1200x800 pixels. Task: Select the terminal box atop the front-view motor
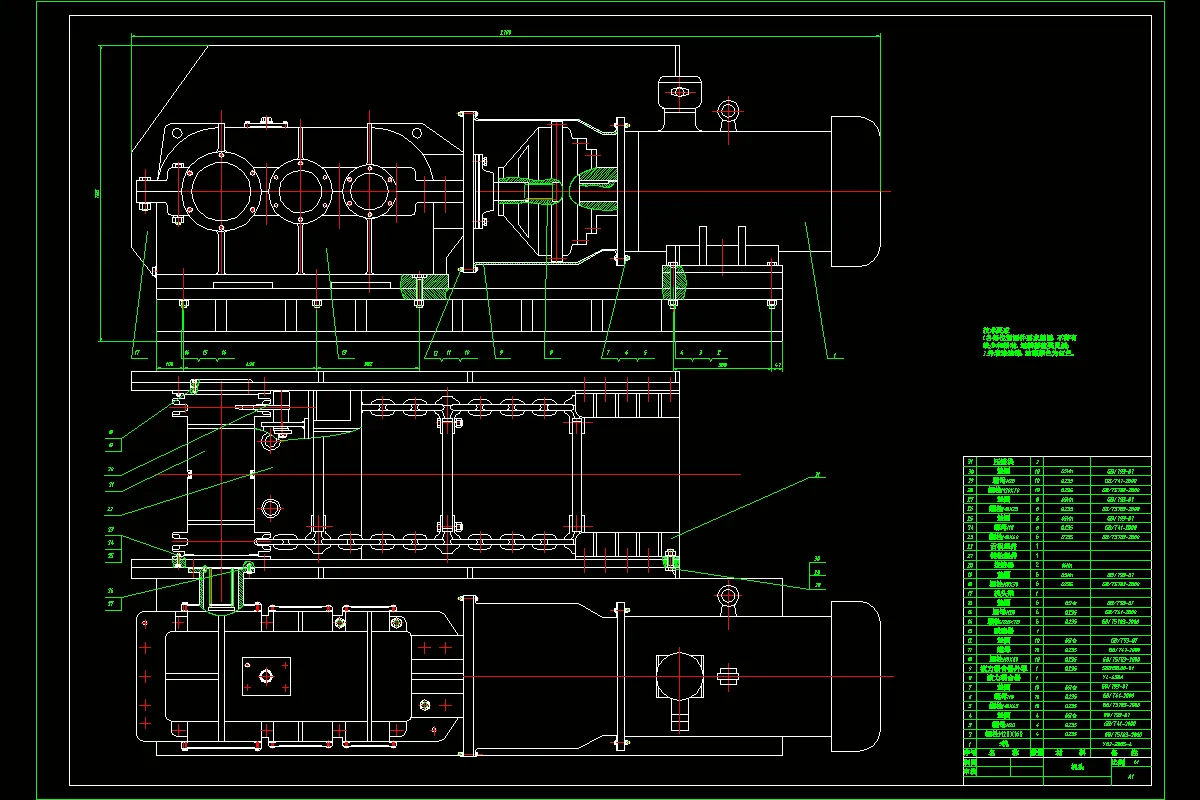click(680, 95)
